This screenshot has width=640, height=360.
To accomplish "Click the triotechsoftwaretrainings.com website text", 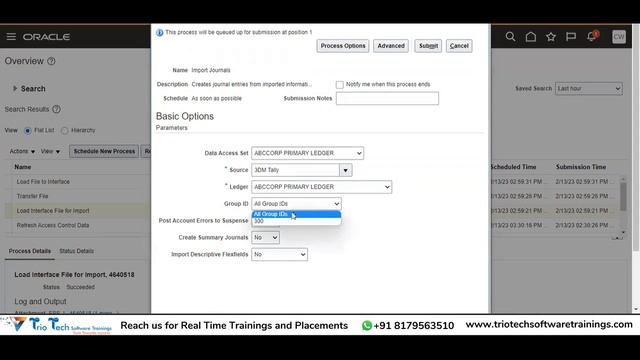I will coord(549,325).
